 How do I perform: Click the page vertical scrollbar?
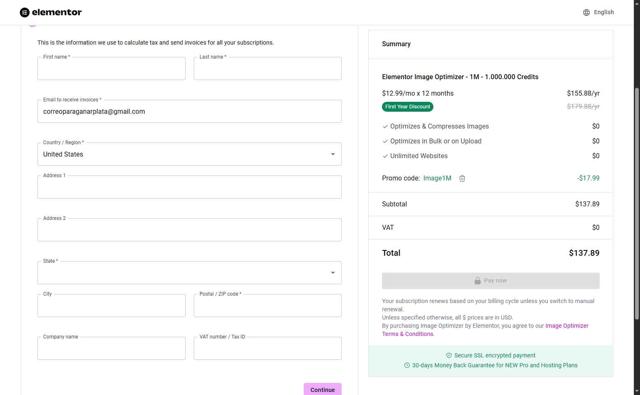click(636, 204)
